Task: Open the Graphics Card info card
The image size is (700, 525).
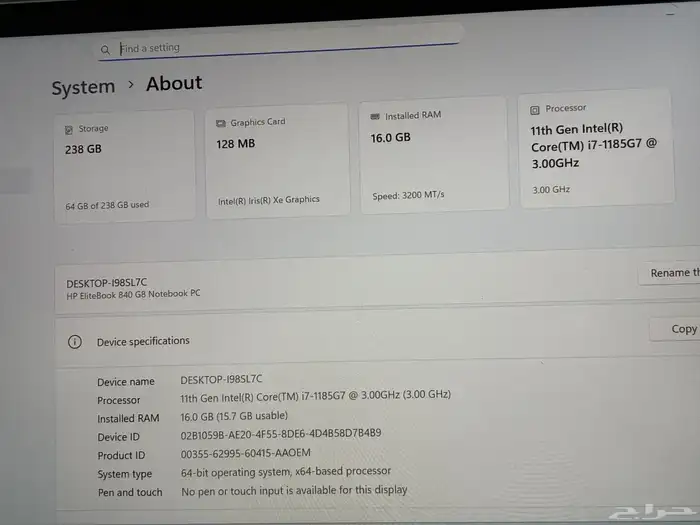Action: point(278,161)
